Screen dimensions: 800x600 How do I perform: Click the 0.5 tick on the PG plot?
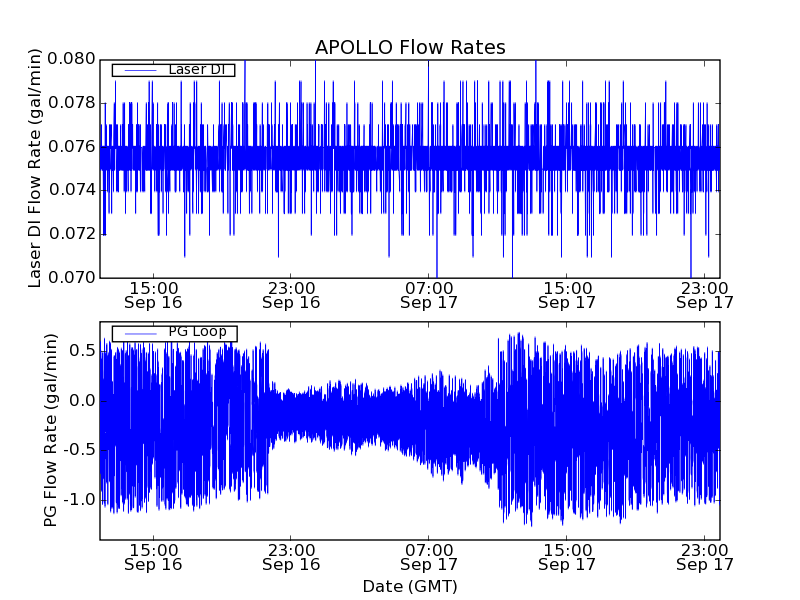click(x=81, y=351)
